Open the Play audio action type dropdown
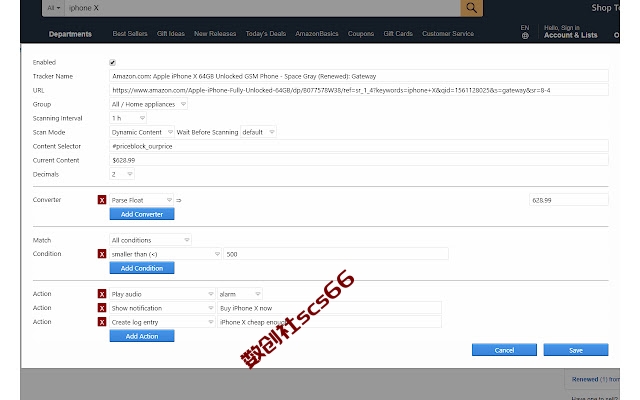640x400 pixels. pos(162,294)
